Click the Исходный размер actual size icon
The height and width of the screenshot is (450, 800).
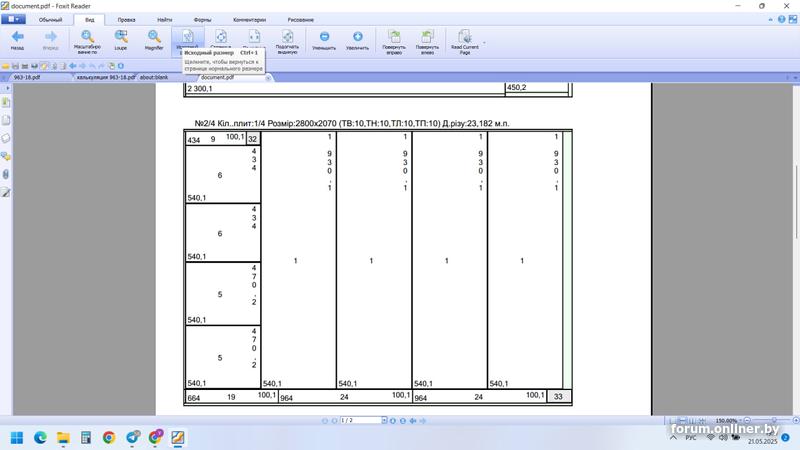pyautogui.click(x=187, y=38)
